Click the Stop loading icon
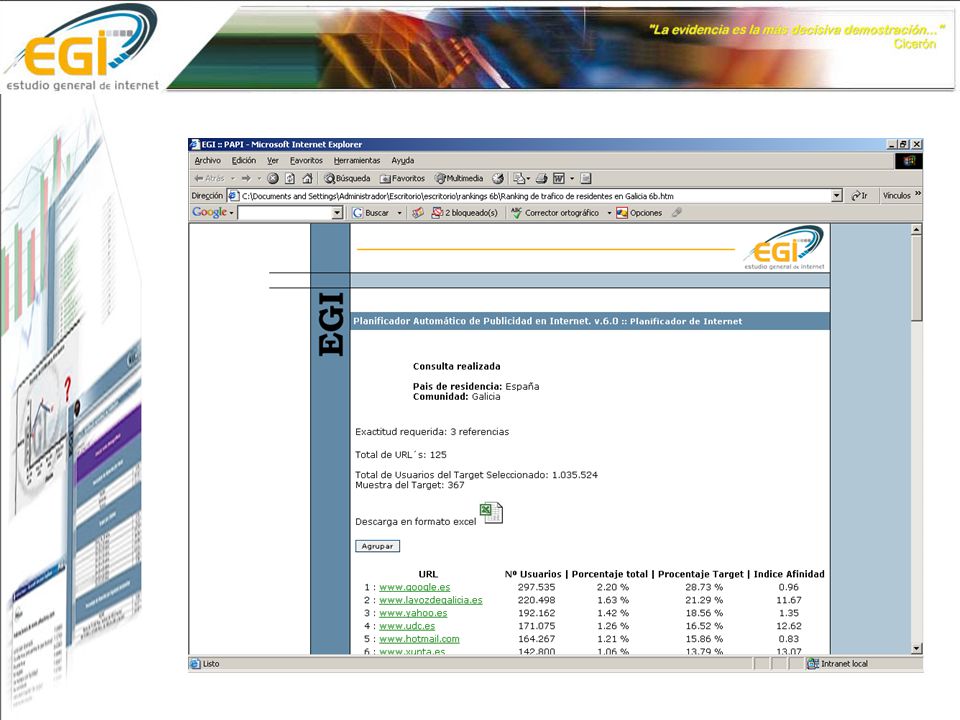Image resolution: width=960 pixels, height=720 pixels. (x=273, y=178)
